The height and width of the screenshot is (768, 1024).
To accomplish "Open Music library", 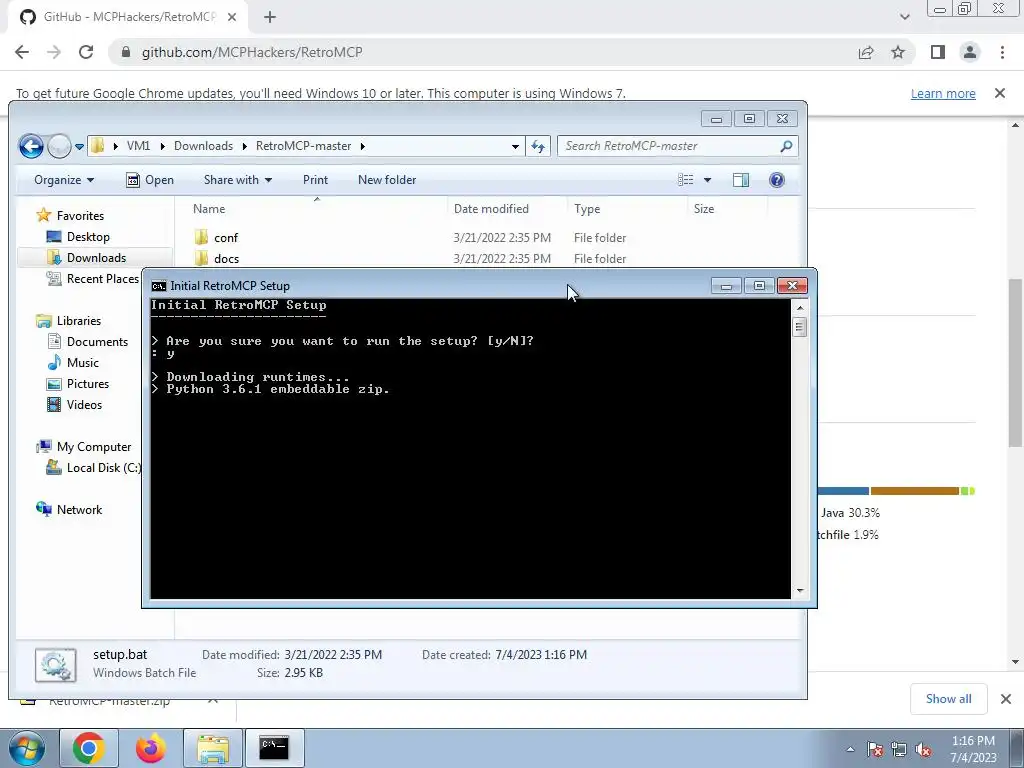I will click(x=82, y=362).
